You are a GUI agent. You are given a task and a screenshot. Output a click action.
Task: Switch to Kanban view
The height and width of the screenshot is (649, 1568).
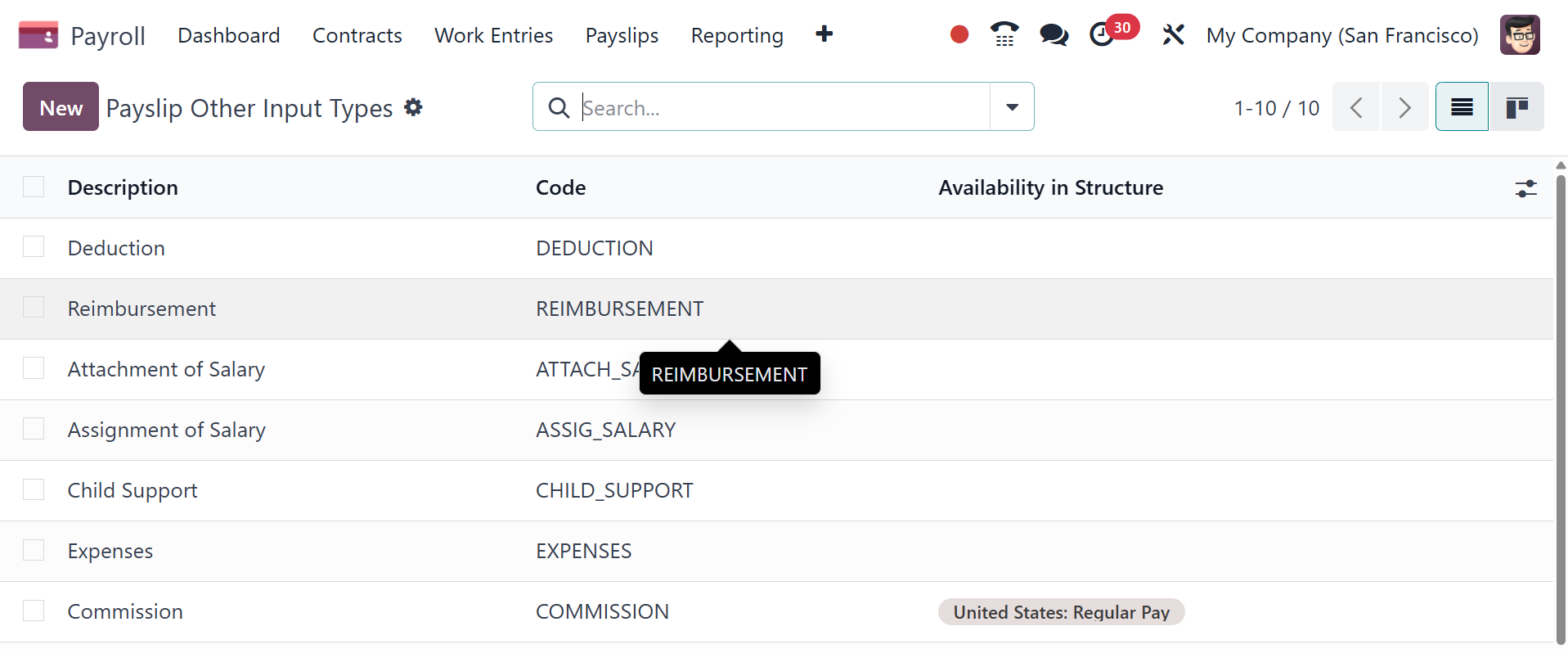1516,107
